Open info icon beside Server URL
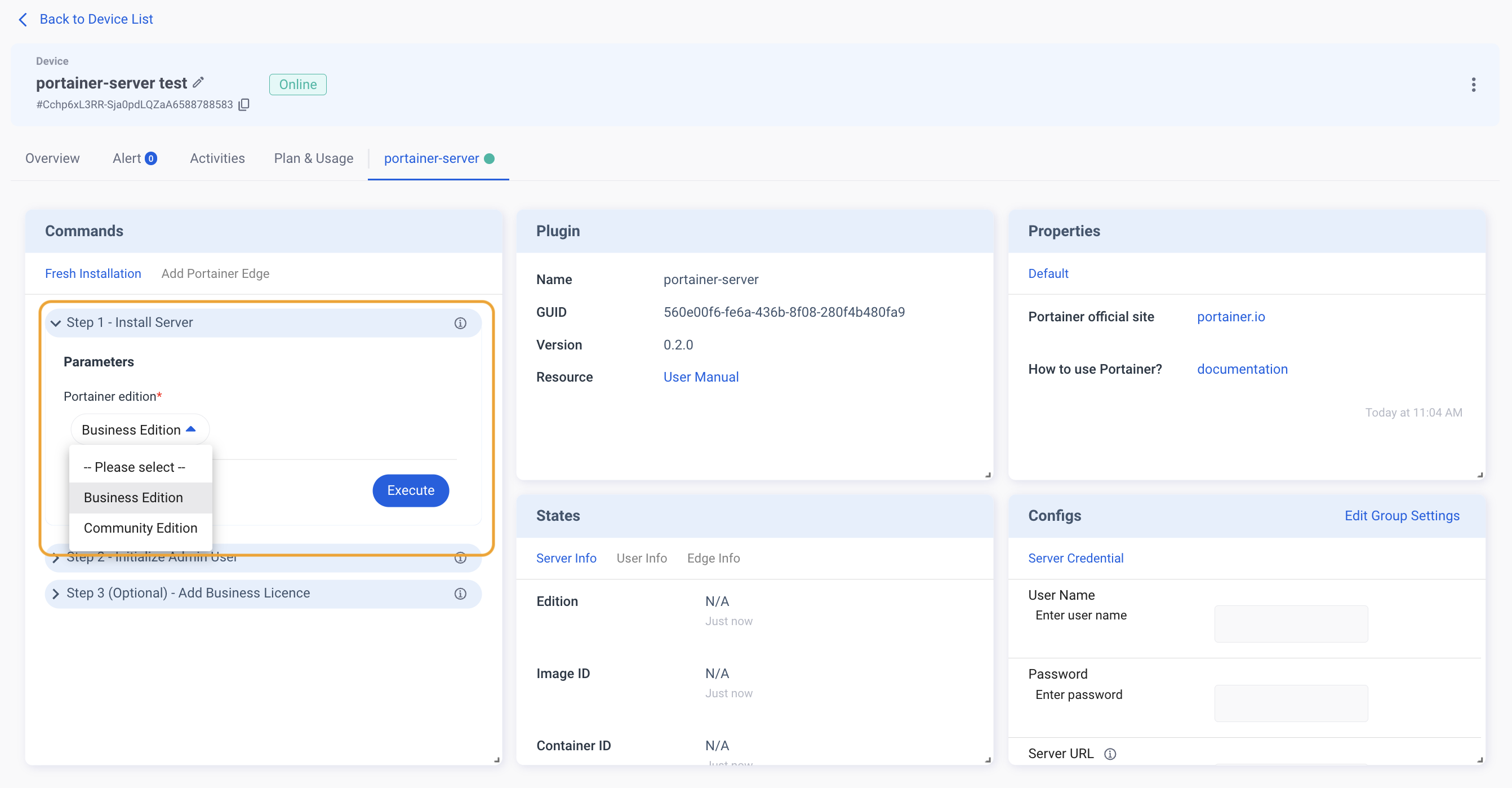This screenshot has height=788, width=1512. (x=1109, y=754)
